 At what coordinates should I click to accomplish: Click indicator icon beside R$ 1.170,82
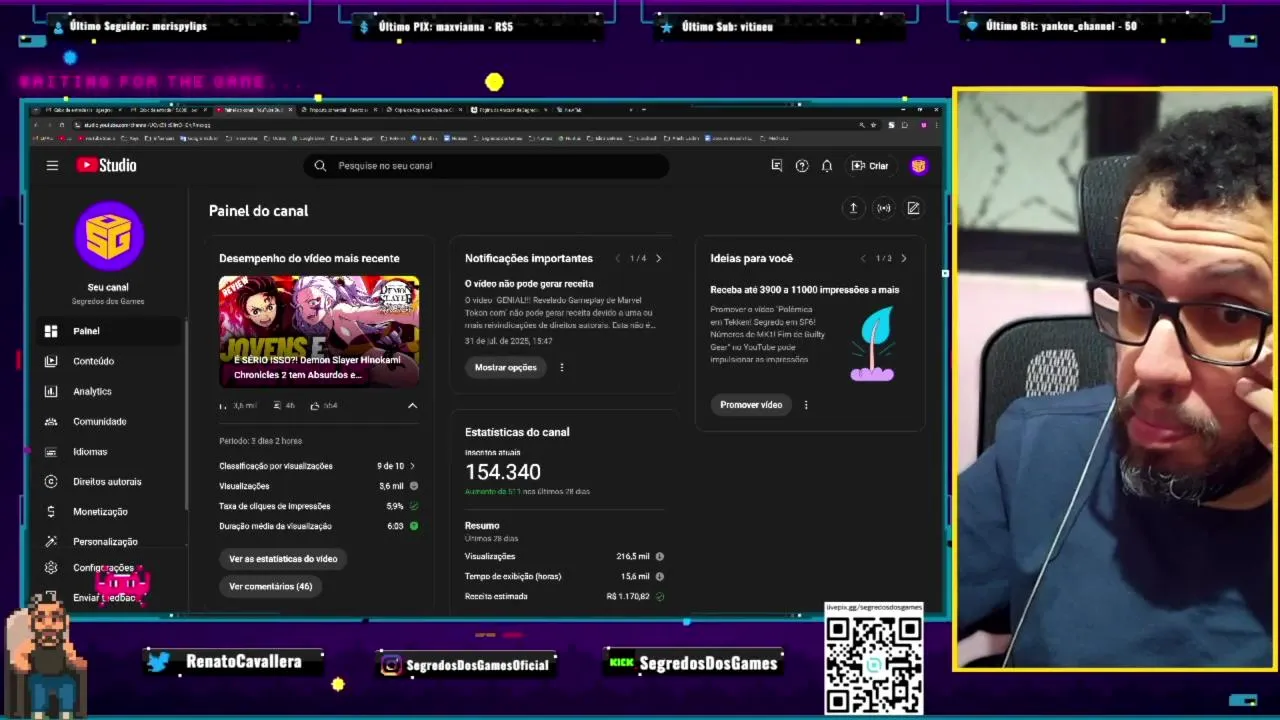pos(660,597)
